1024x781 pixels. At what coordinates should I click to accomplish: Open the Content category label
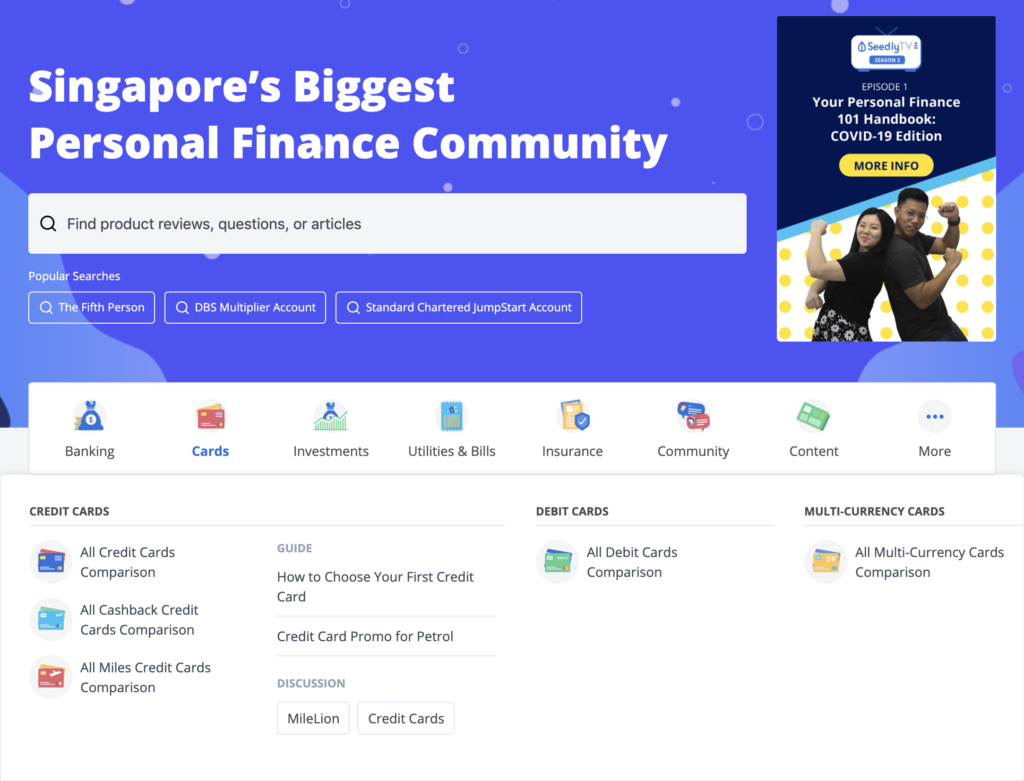click(814, 451)
